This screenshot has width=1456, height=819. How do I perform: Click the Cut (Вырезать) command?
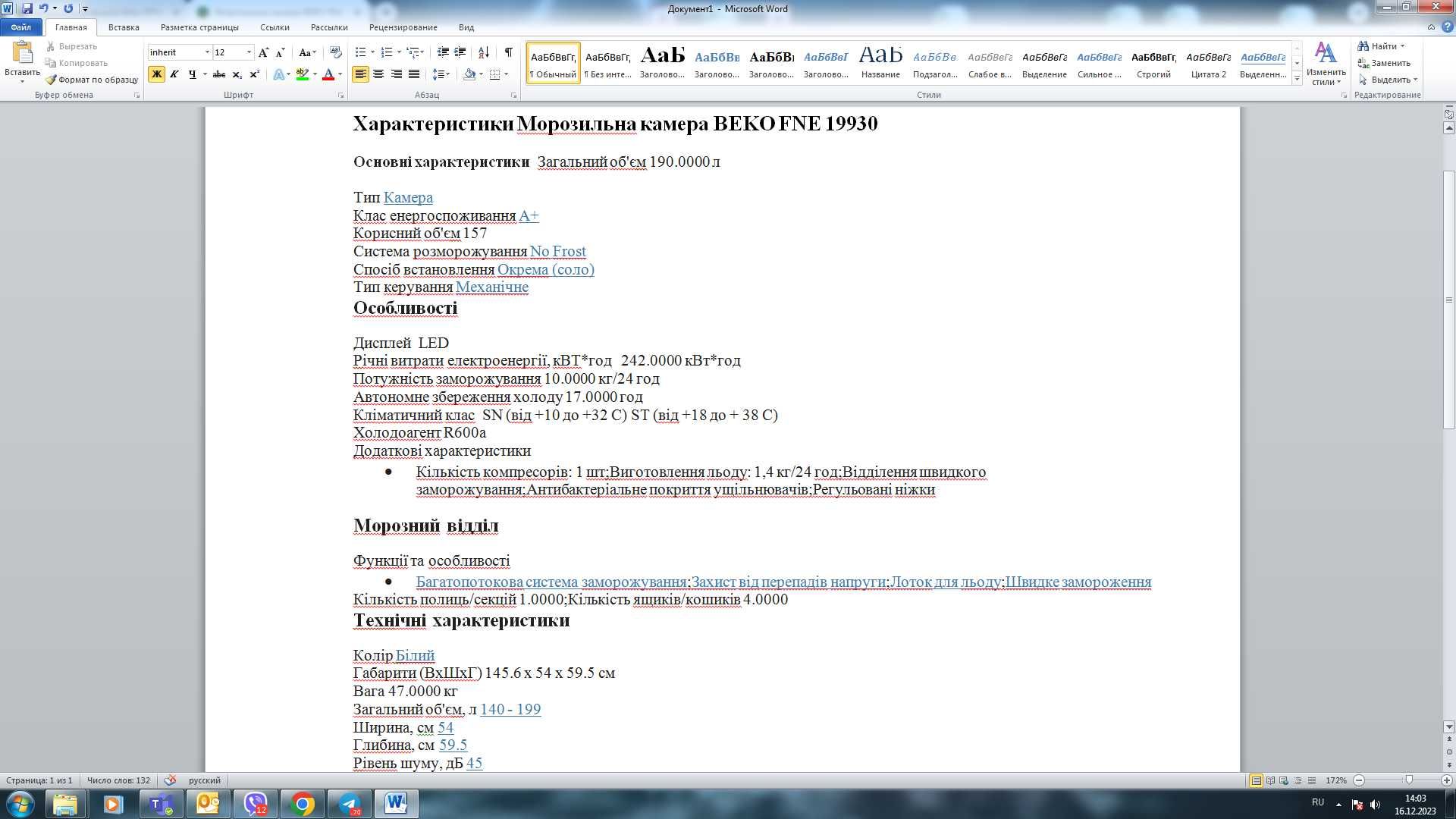click(72, 46)
